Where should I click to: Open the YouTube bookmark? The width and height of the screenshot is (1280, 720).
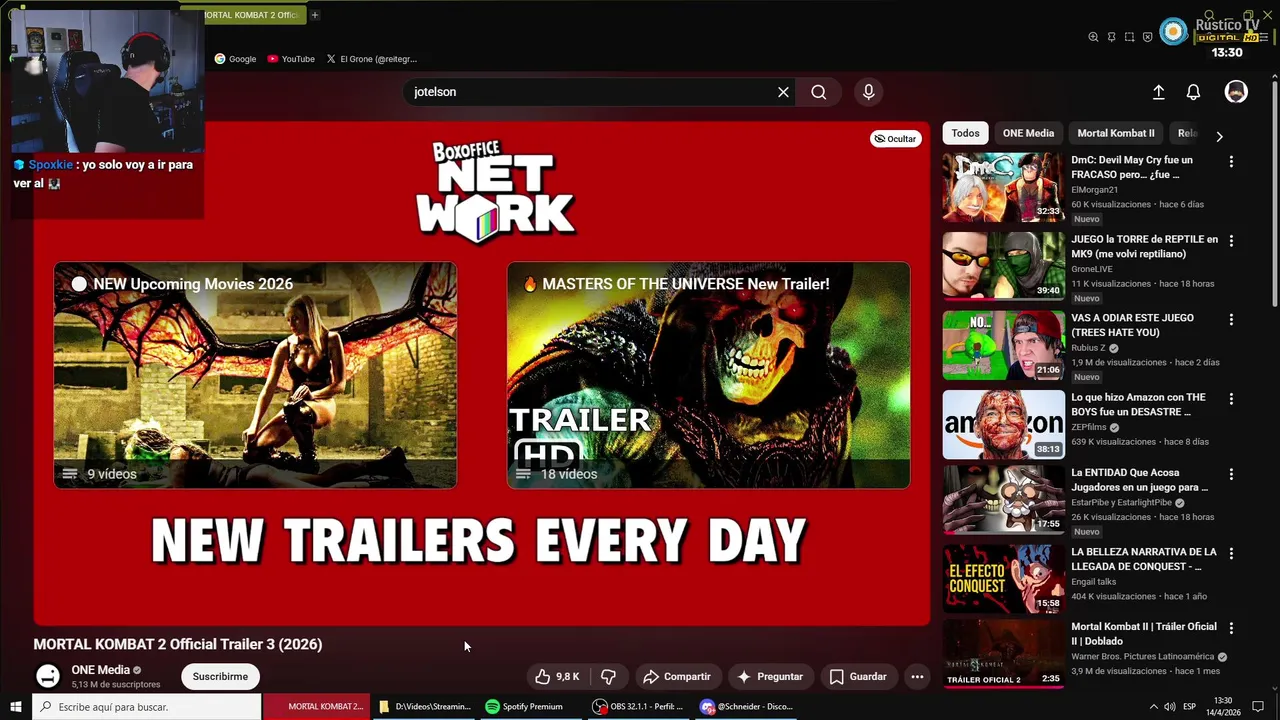pyautogui.click(x=290, y=59)
